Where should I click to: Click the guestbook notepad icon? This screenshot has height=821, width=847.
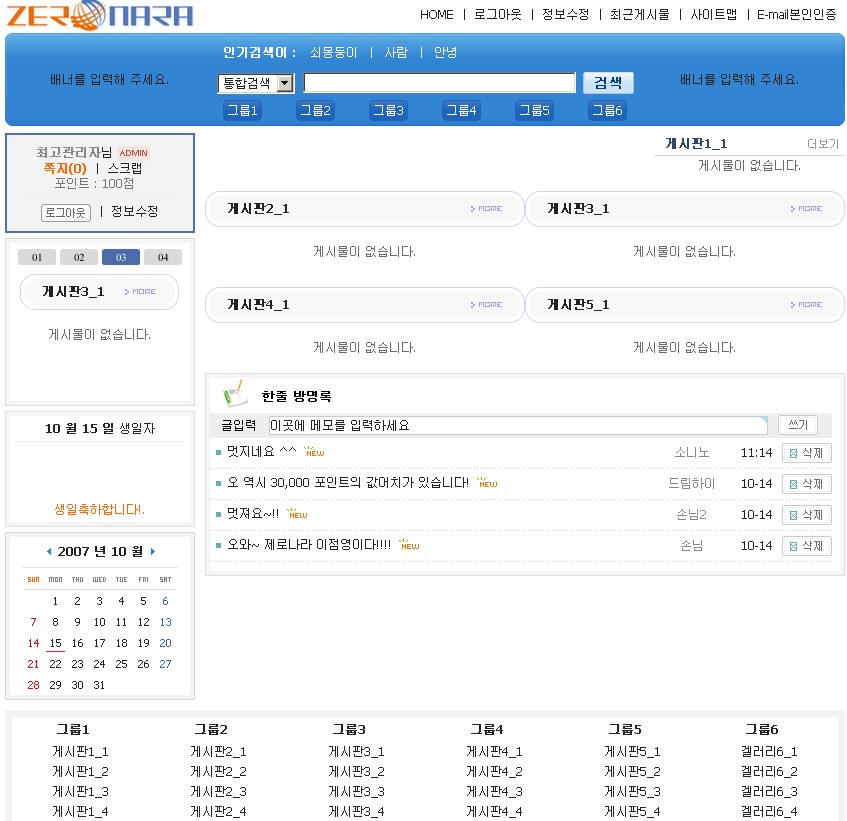[x=234, y=393]
